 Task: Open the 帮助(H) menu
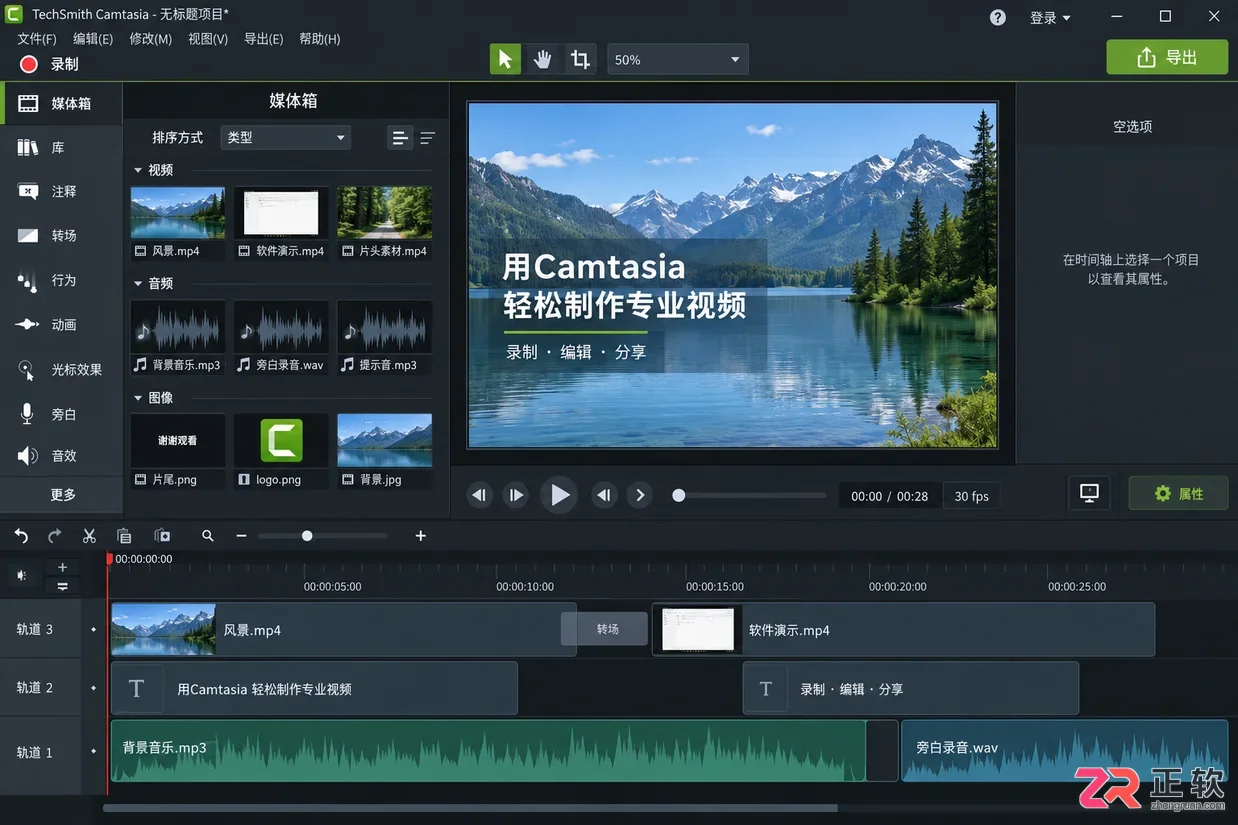click(320, 39)
